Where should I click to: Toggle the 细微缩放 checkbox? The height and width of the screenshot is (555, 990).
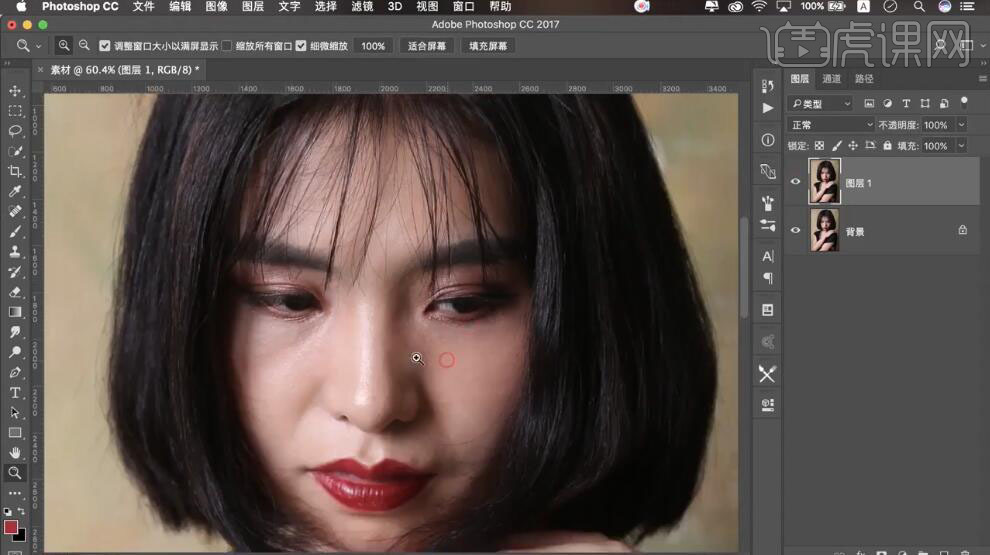301,46
